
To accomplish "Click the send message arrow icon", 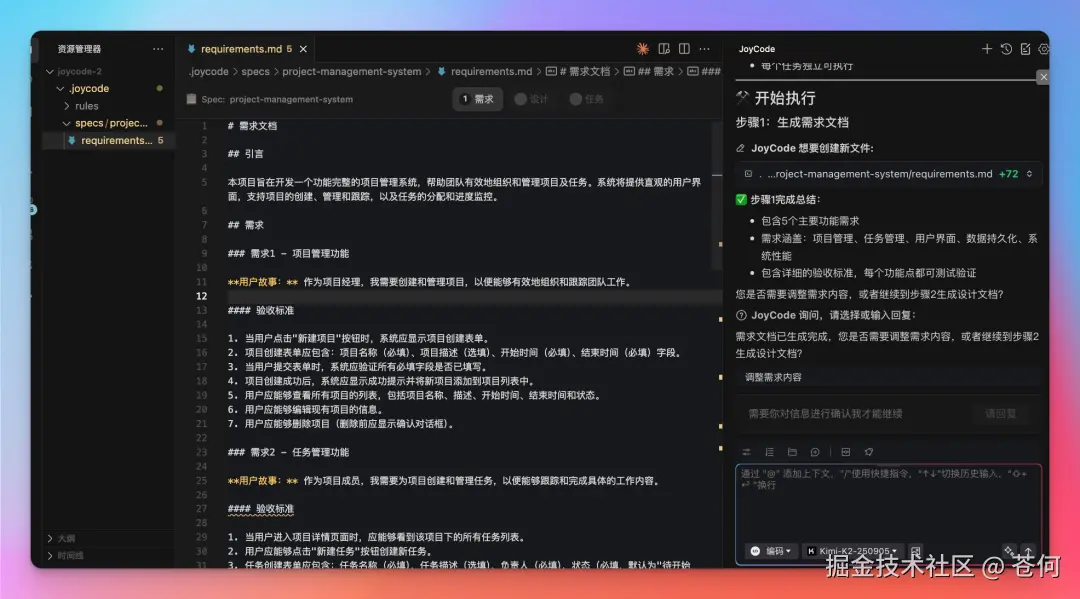I will click(1028, 552).
